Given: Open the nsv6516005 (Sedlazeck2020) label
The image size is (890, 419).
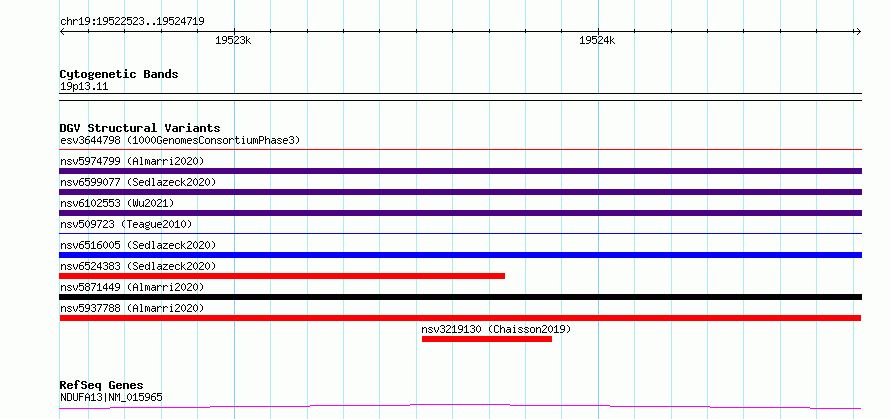Looking at the screenshot, I should (138, 245).
